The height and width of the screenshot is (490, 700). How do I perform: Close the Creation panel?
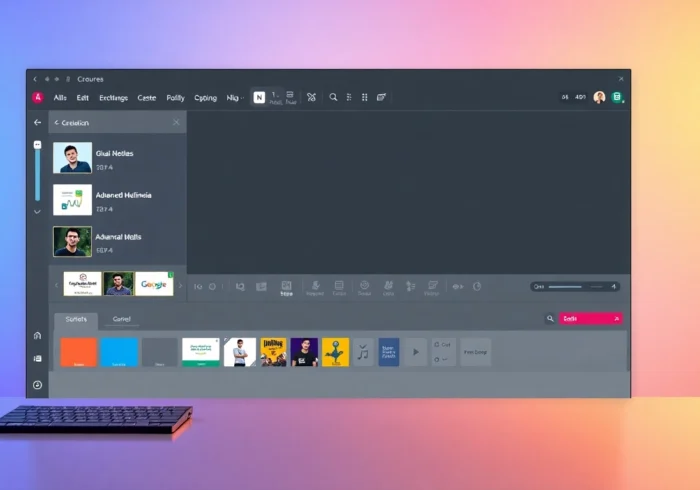tap(176, 122)
